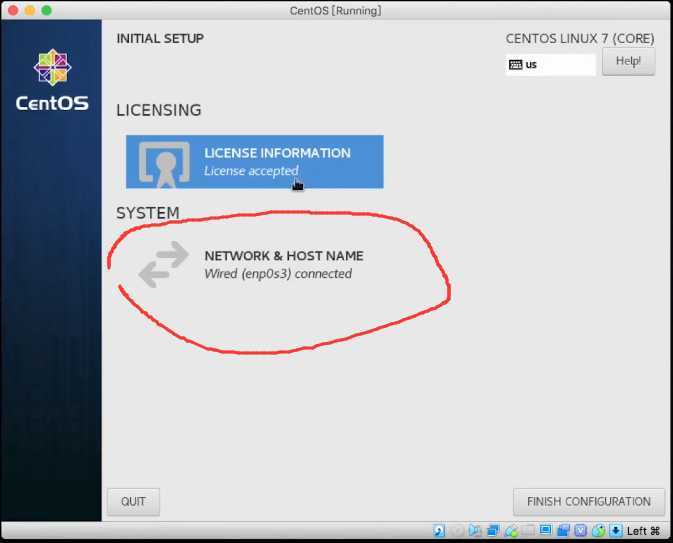Zoom the VM window with green button
The height and width of the screenshot is (543, 673).
click(47, 10)
